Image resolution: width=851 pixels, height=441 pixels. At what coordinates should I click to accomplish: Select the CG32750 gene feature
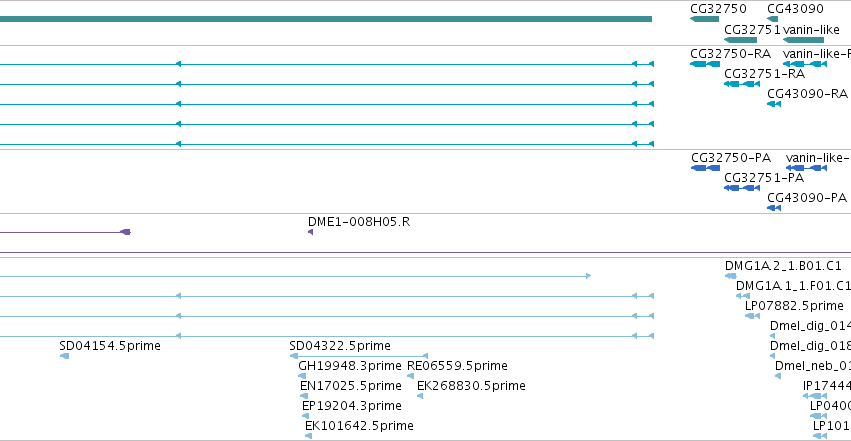[704, 19]
